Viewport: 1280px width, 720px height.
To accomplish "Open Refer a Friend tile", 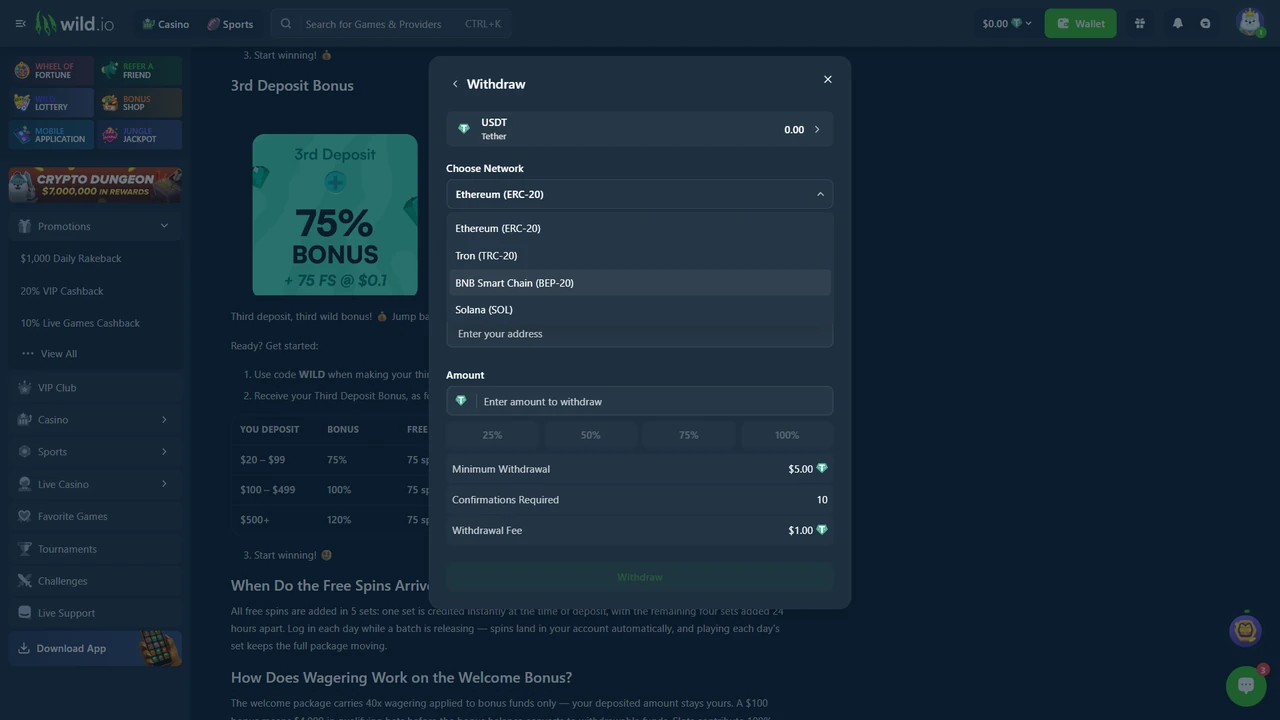I will click(140, 71).
